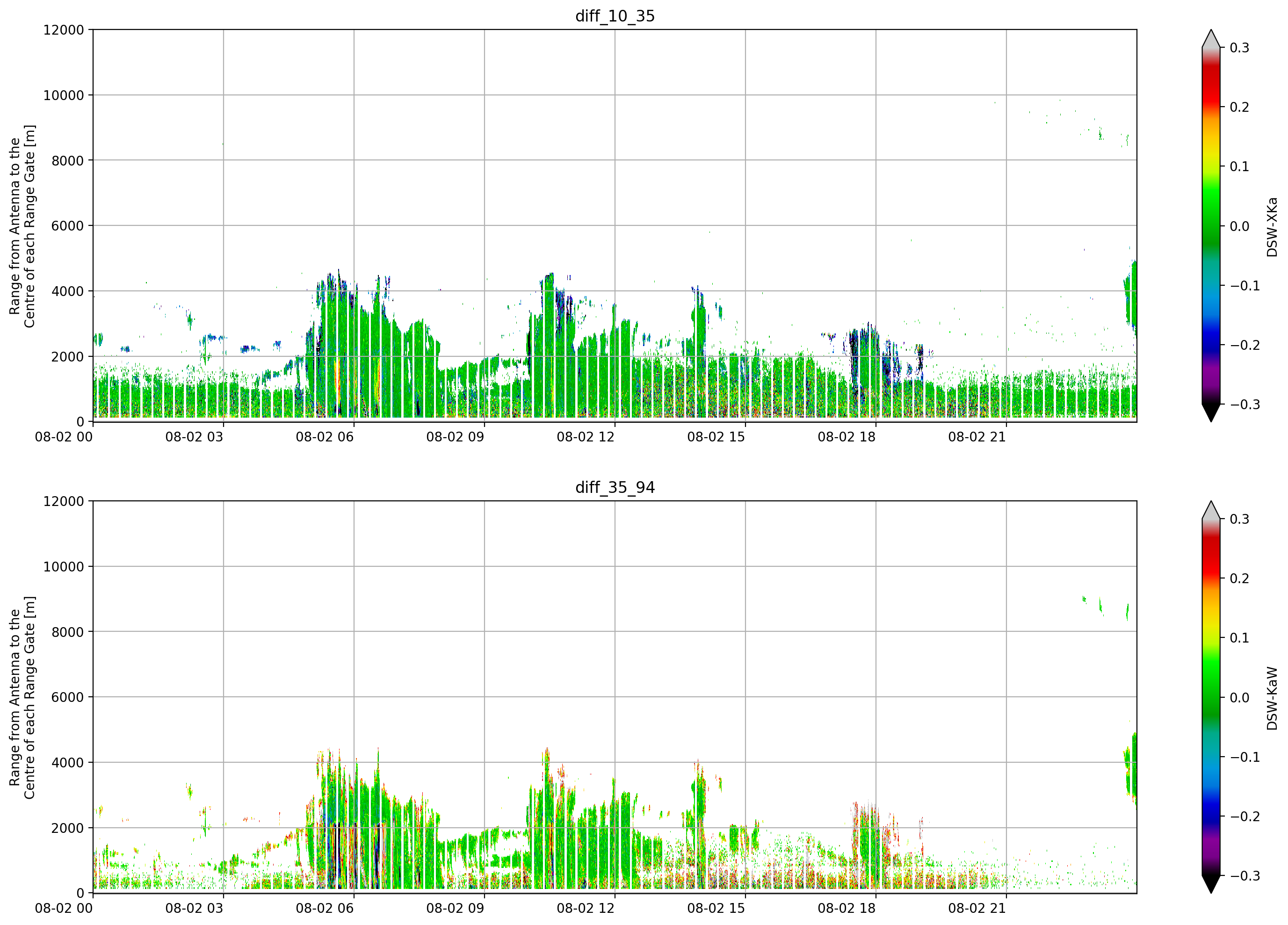1288x925 pixels.
Task: Click the 12000 y-tick in diff_10_35 plot
Action: [x=64, y=30]
